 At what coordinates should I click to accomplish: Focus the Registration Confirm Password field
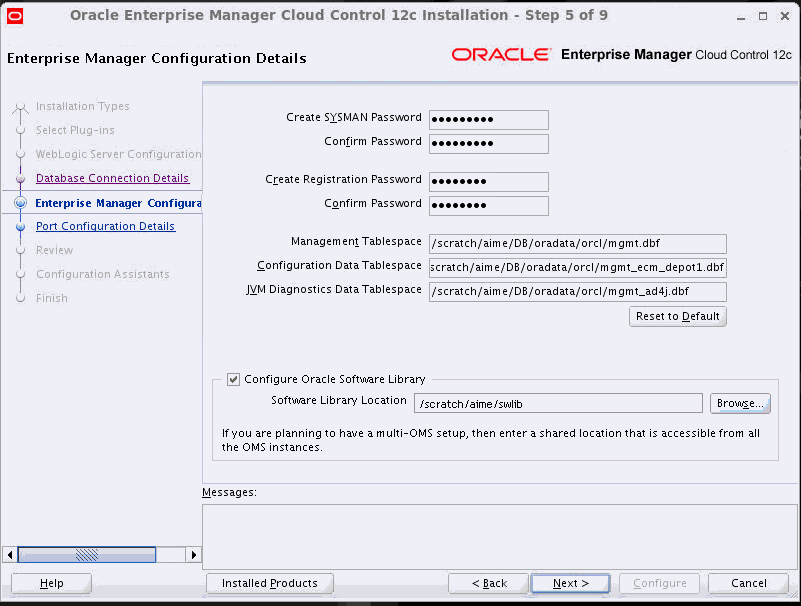coord(489,205)
